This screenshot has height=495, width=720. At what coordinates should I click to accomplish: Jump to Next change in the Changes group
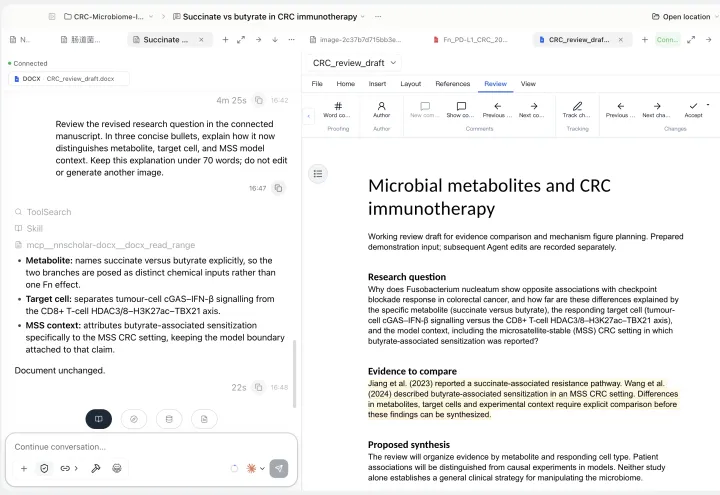[657, 110]
